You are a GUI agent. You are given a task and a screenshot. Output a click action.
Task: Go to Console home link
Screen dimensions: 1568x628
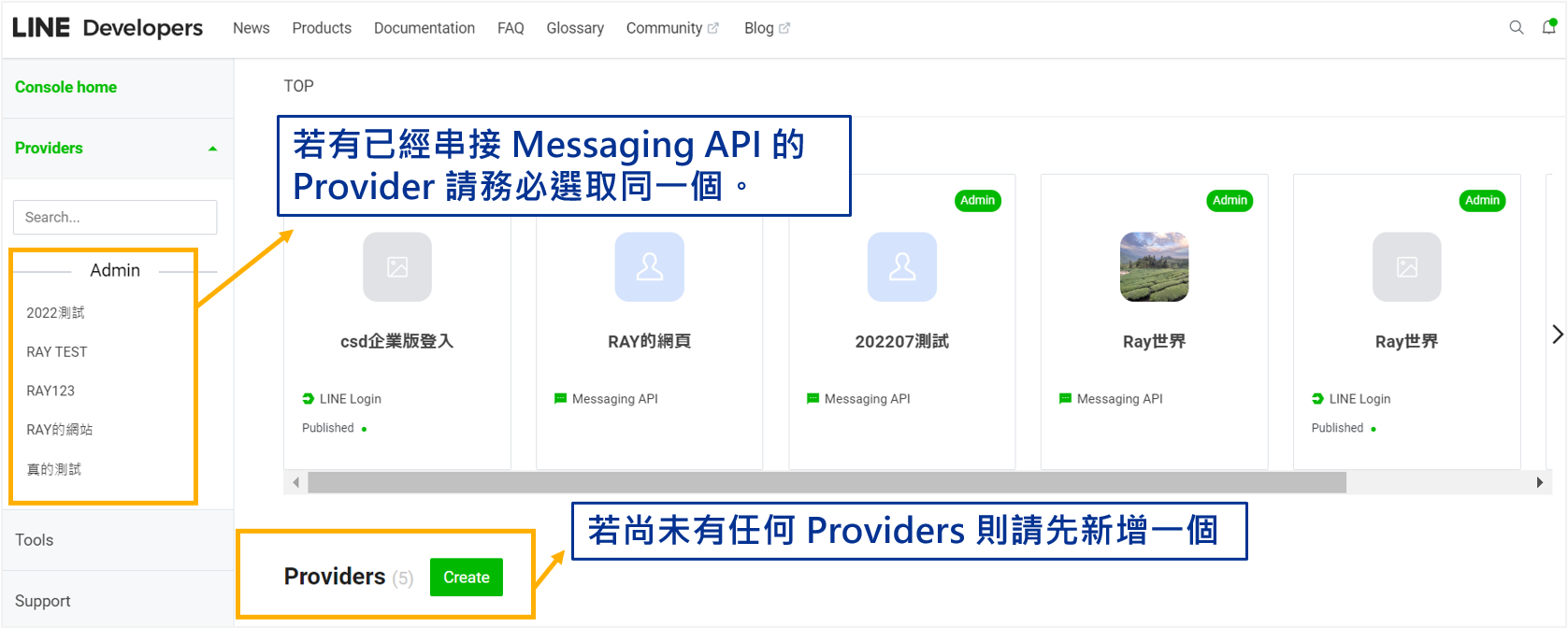65,87
